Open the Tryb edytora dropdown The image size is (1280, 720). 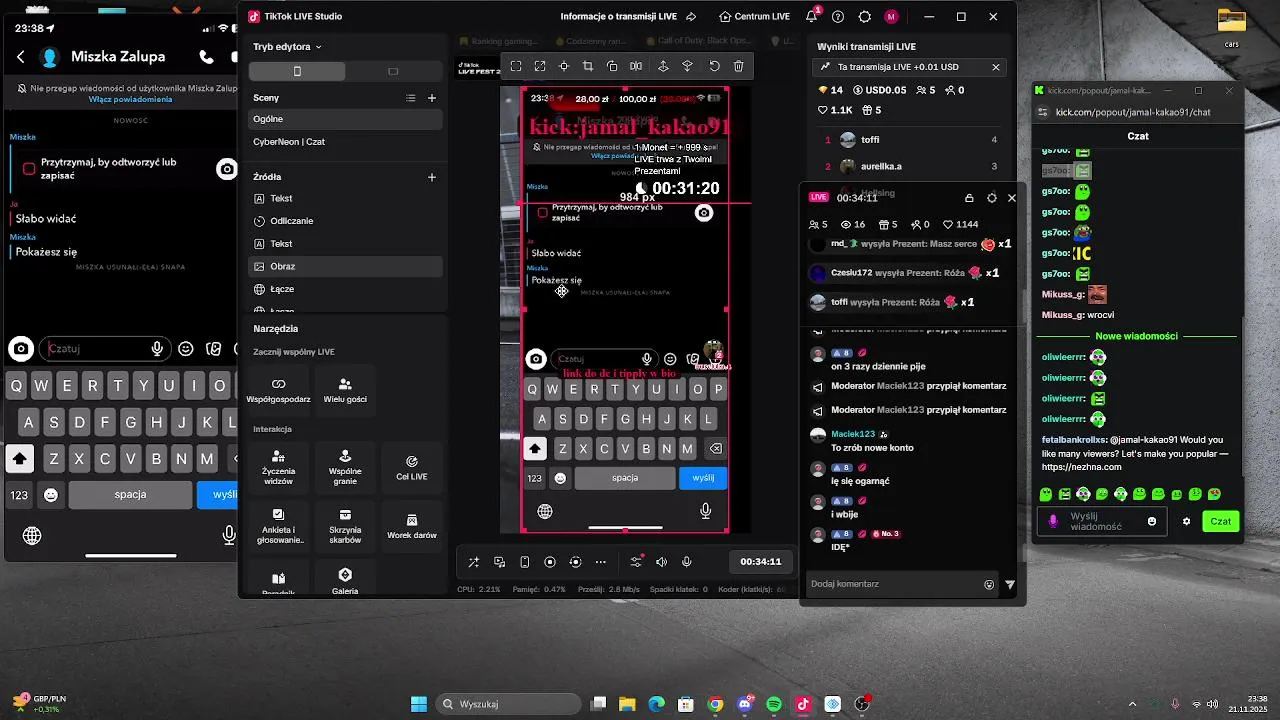point(287,47)
